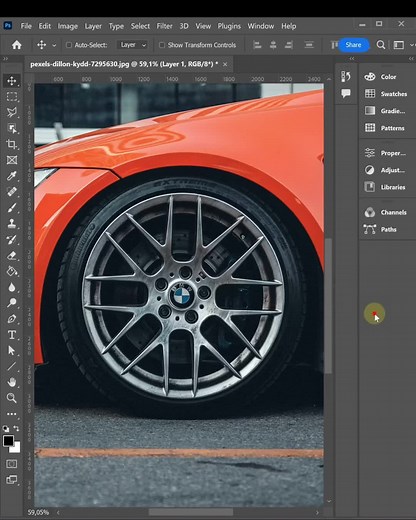416x520 pixels.
Task: Open the Patterns panel
Action: click(384, 128)
